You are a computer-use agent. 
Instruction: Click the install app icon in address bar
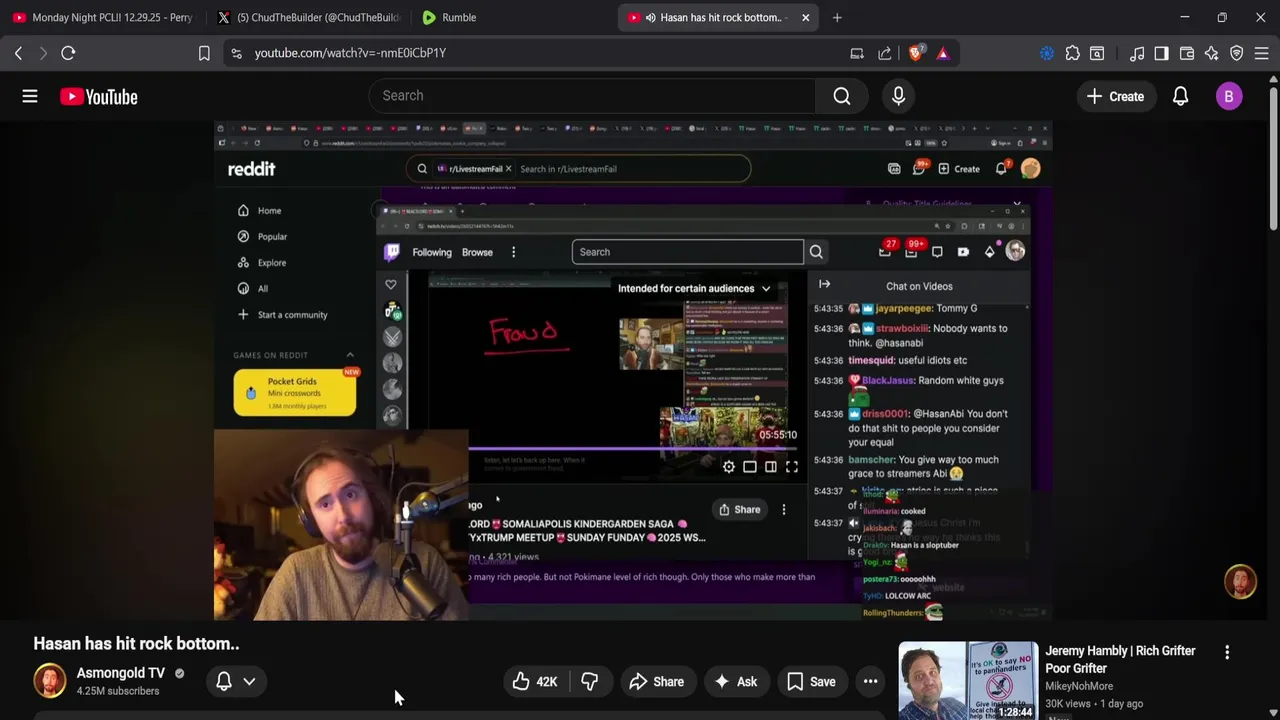857,53
